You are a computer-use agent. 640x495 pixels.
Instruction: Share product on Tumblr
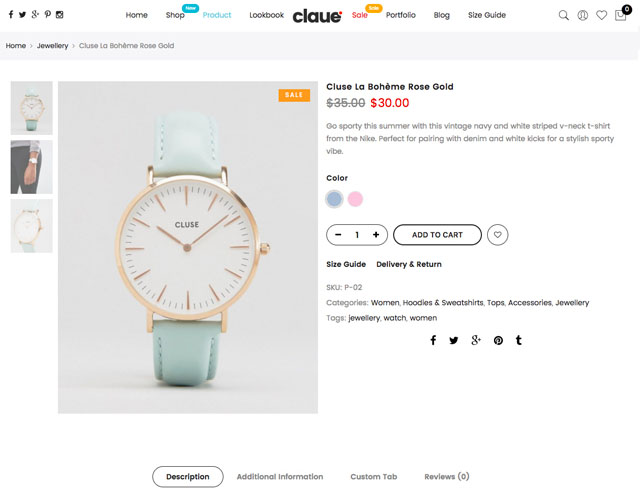tap(518, 340)
